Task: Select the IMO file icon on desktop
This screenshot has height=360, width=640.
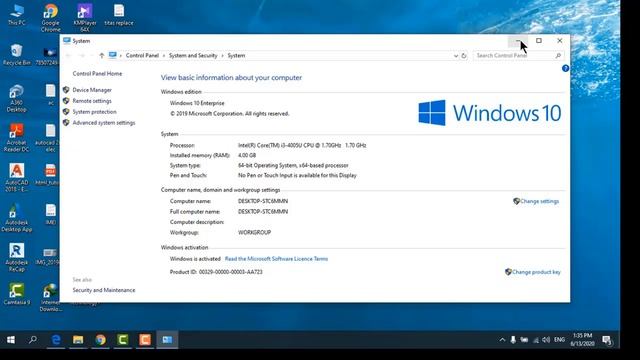Action: click(x=51, y=215)
